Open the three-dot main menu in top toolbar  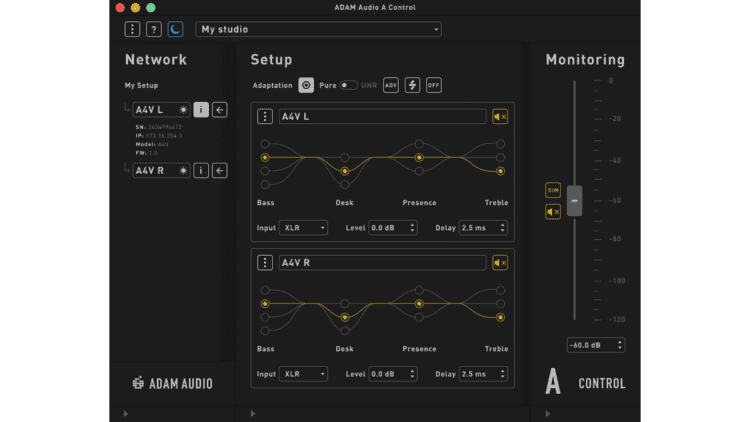132,29
